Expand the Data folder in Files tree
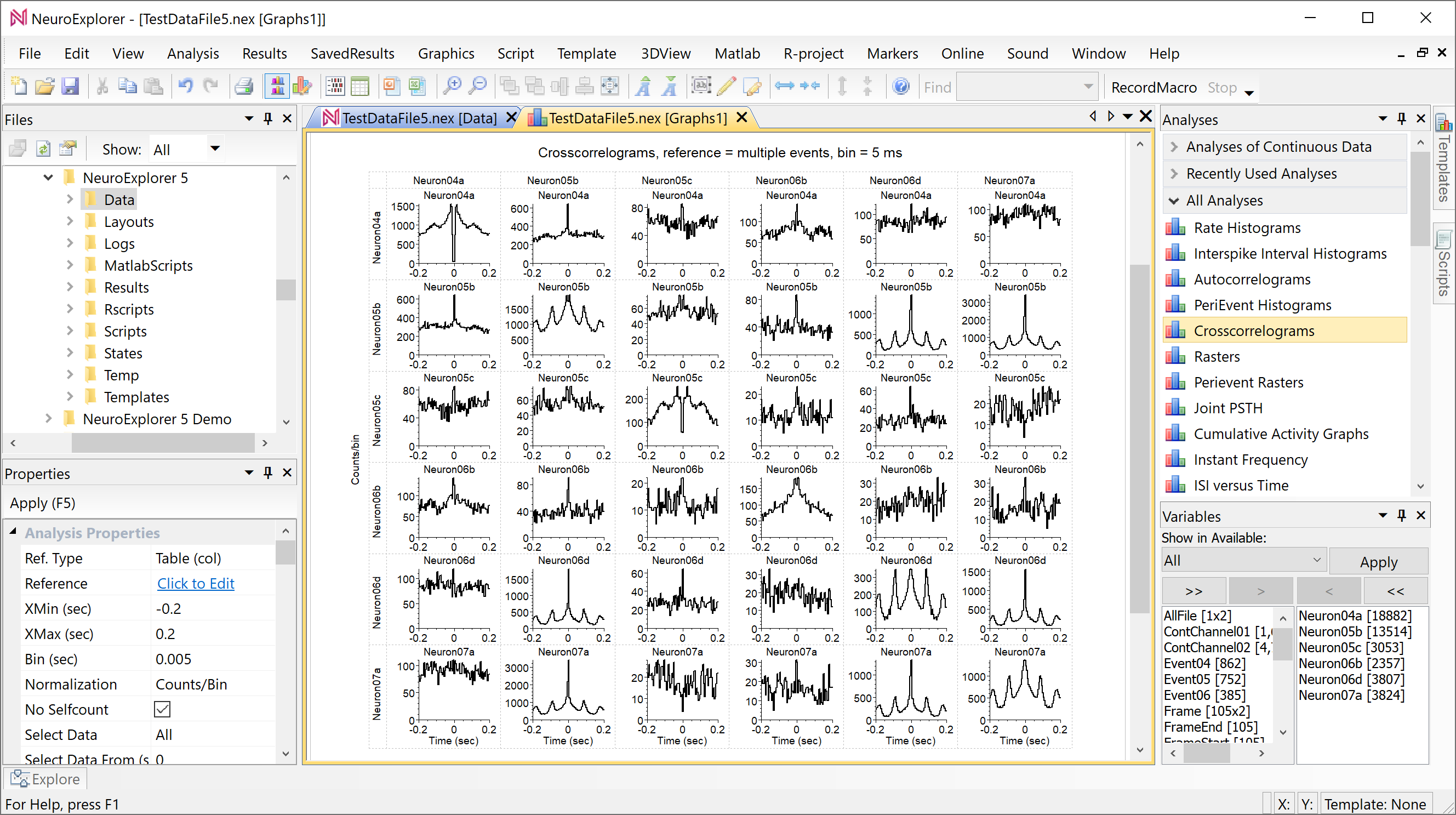This screenshot has width=1456, height=815. pos(70,200)
